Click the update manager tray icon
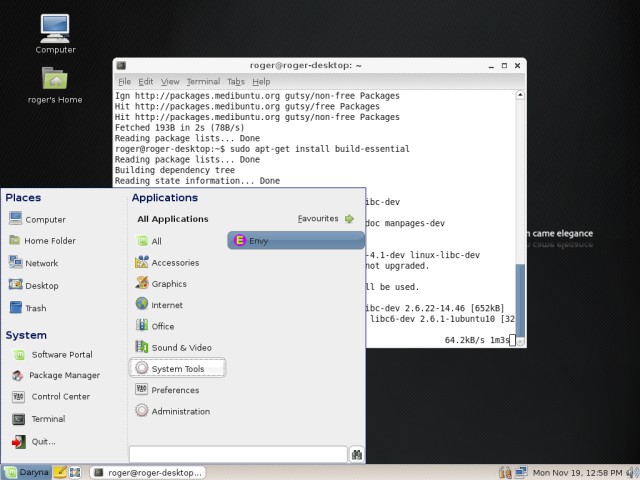640x480 pixels. (x=505, y=473)
